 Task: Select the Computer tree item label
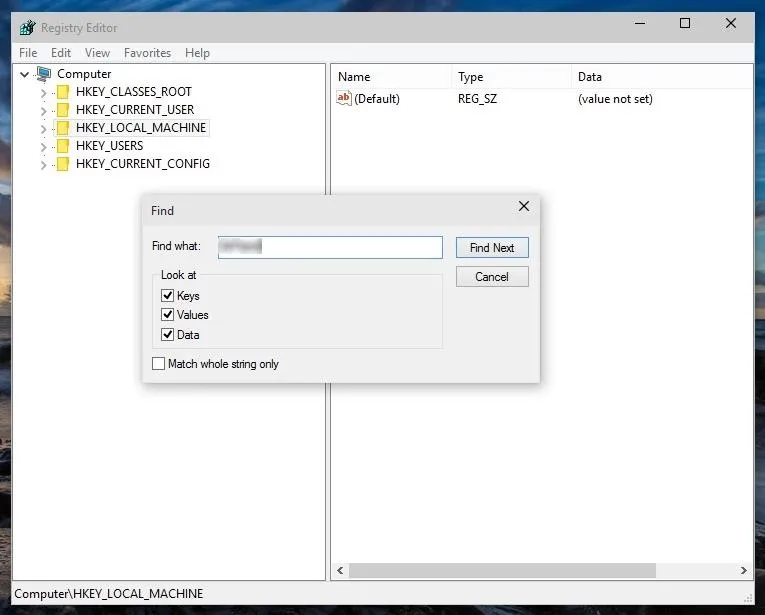[x=84, y=74]
